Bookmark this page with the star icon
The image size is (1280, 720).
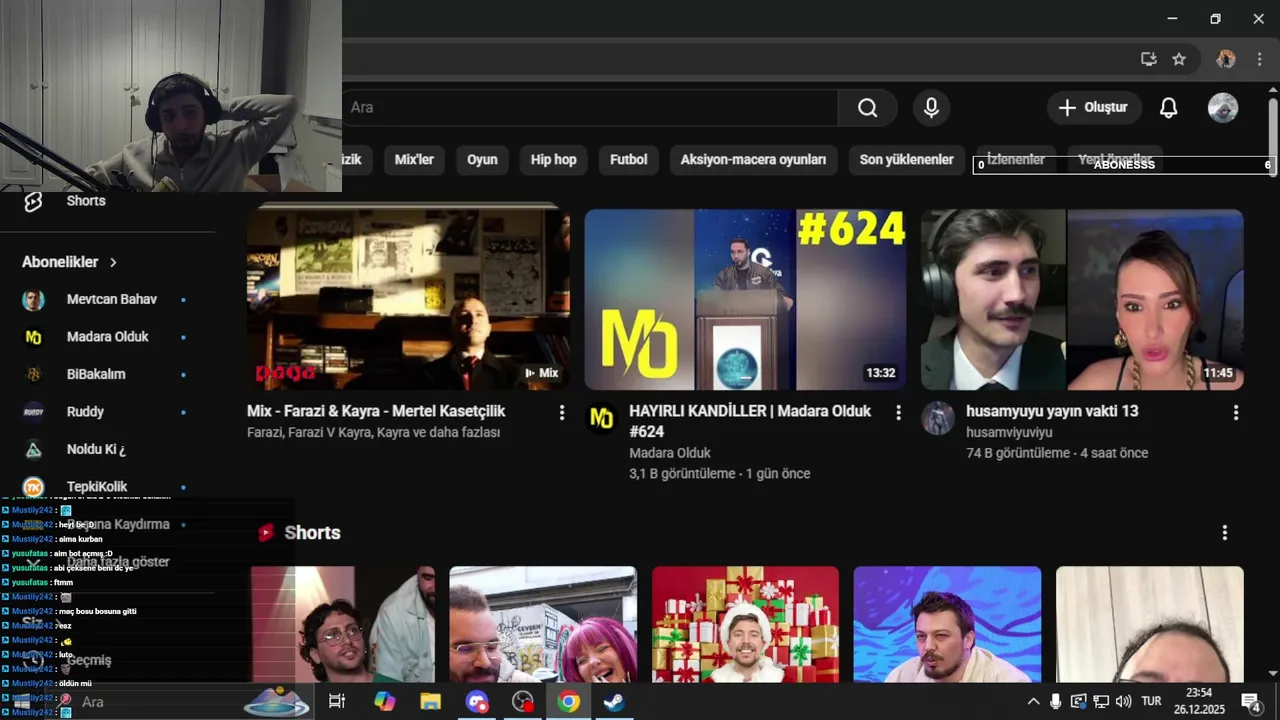[1179, 59]
